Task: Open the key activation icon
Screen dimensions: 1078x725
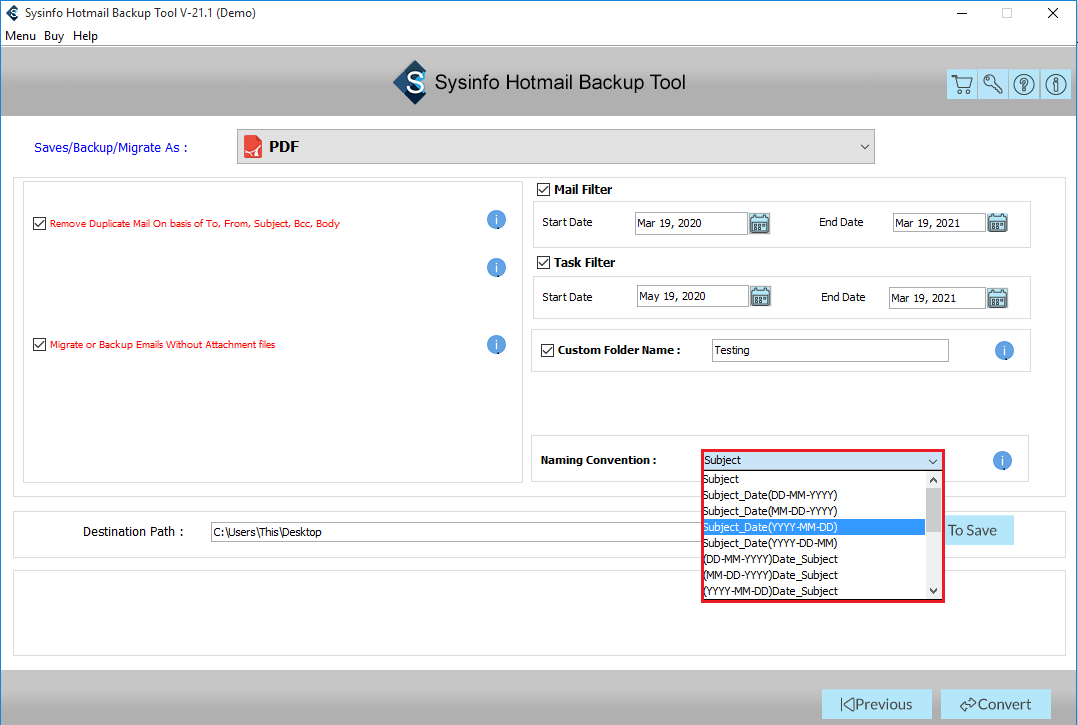Action: click(992, 84)
